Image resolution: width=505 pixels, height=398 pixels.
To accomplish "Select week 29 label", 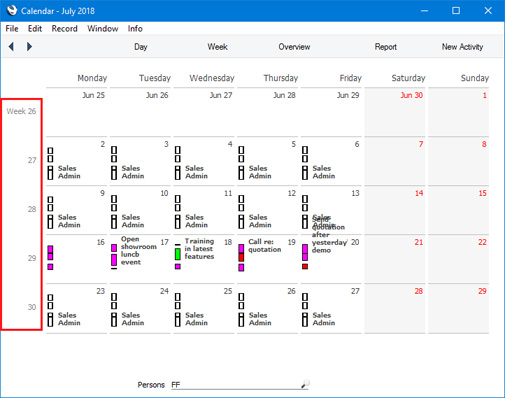I will pos(32,258).
